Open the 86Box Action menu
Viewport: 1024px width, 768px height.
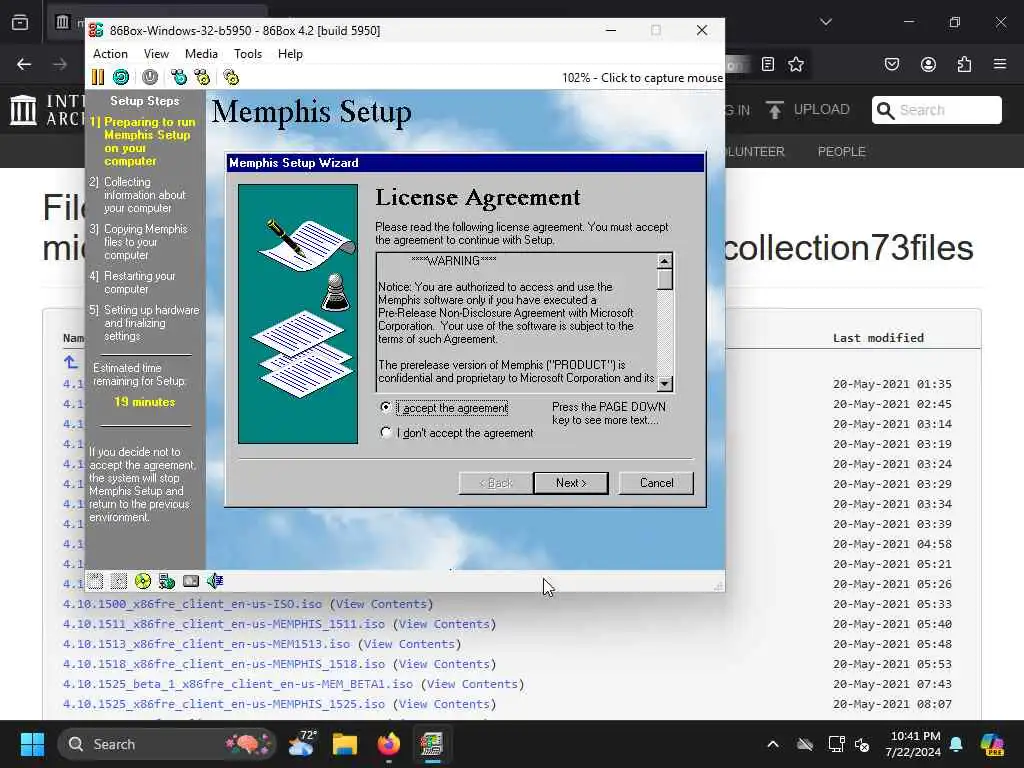click(x=110, y=54)
